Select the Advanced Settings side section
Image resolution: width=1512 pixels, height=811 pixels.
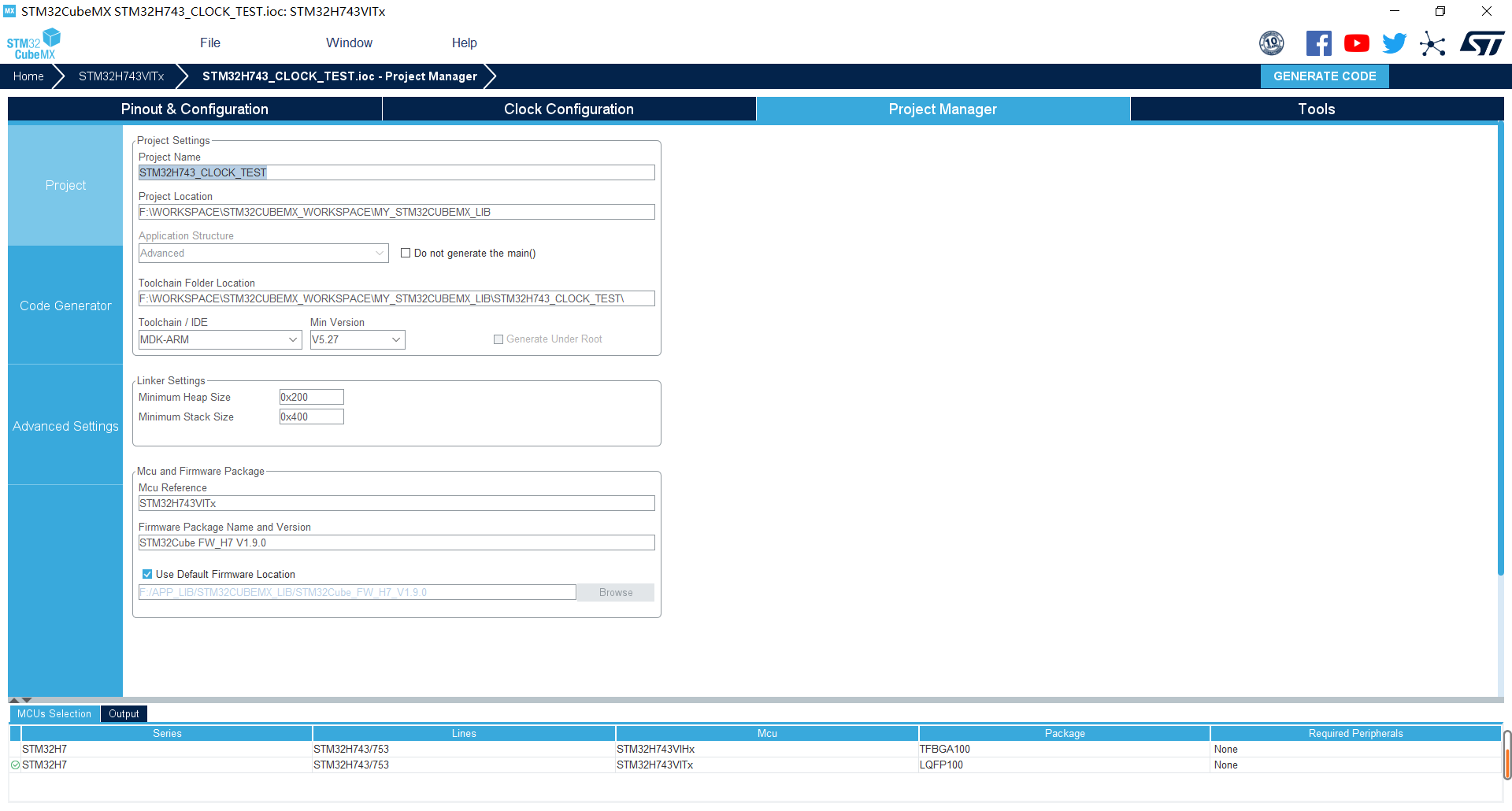click(x=65, y=426)
